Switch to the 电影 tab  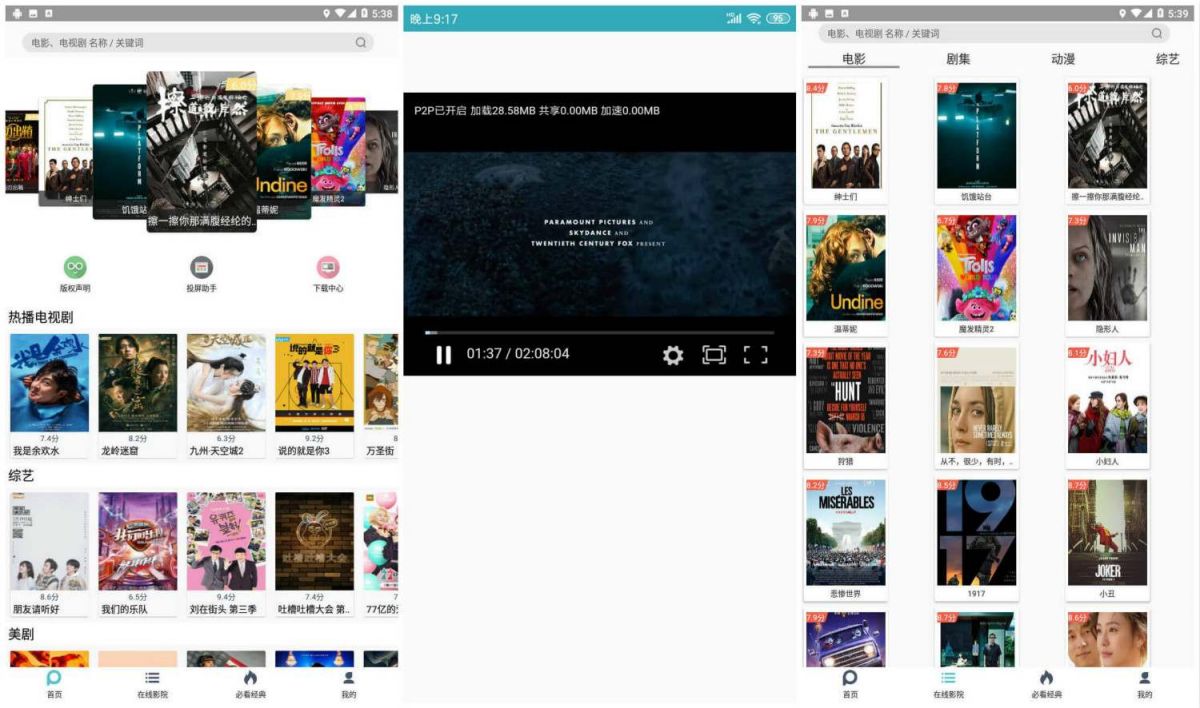point(854,59)
